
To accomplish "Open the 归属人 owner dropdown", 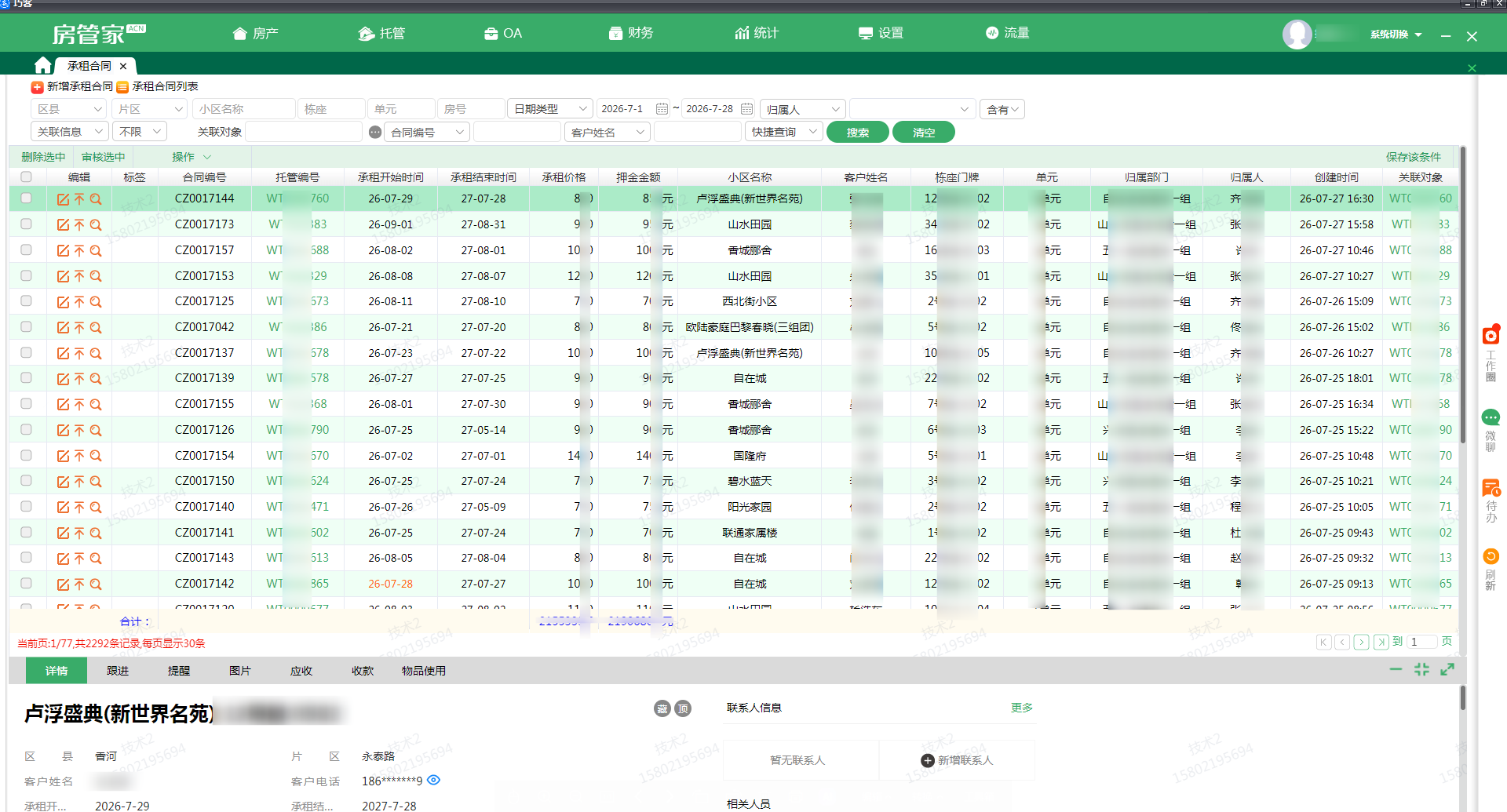I will pyautogui.click(x=802, y=109).
